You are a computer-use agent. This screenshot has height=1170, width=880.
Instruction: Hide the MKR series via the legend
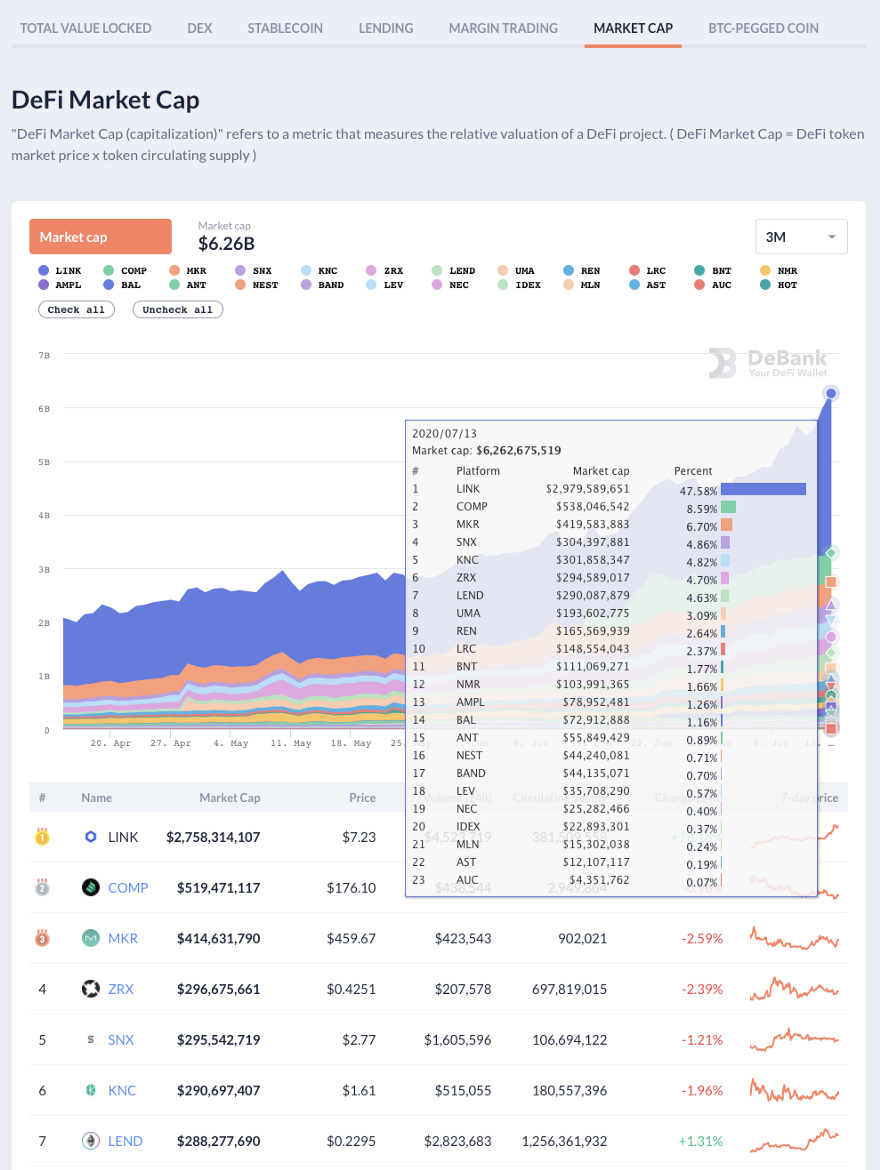click(x=188, y=271)
